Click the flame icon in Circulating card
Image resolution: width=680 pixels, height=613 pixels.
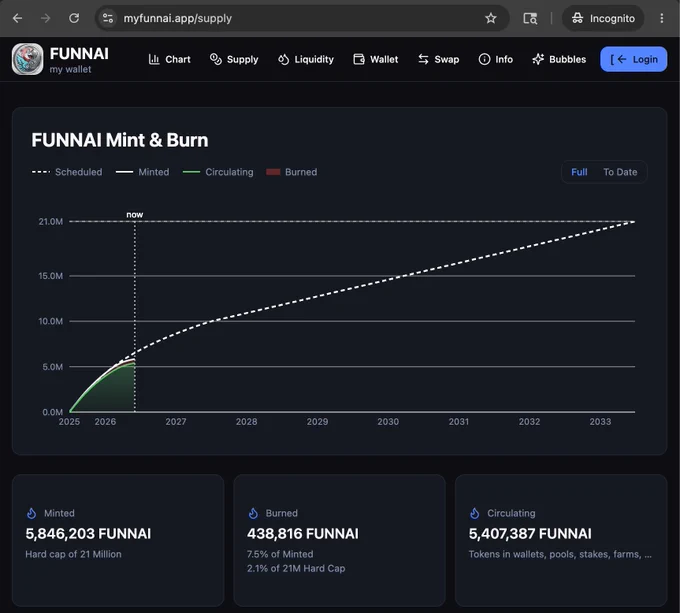(475, 513)
